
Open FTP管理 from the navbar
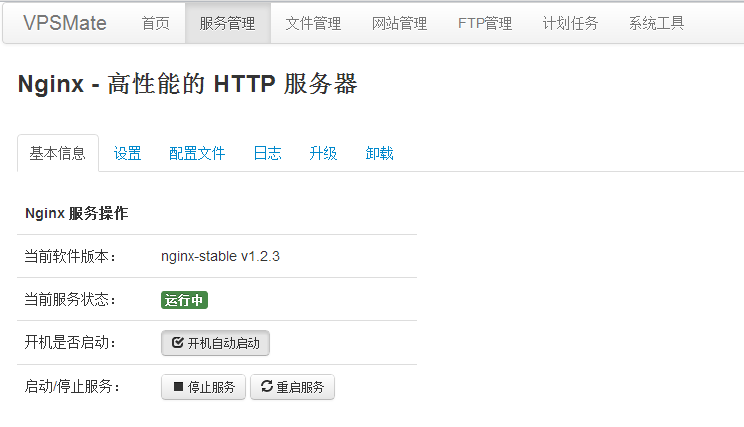point(485,23)
